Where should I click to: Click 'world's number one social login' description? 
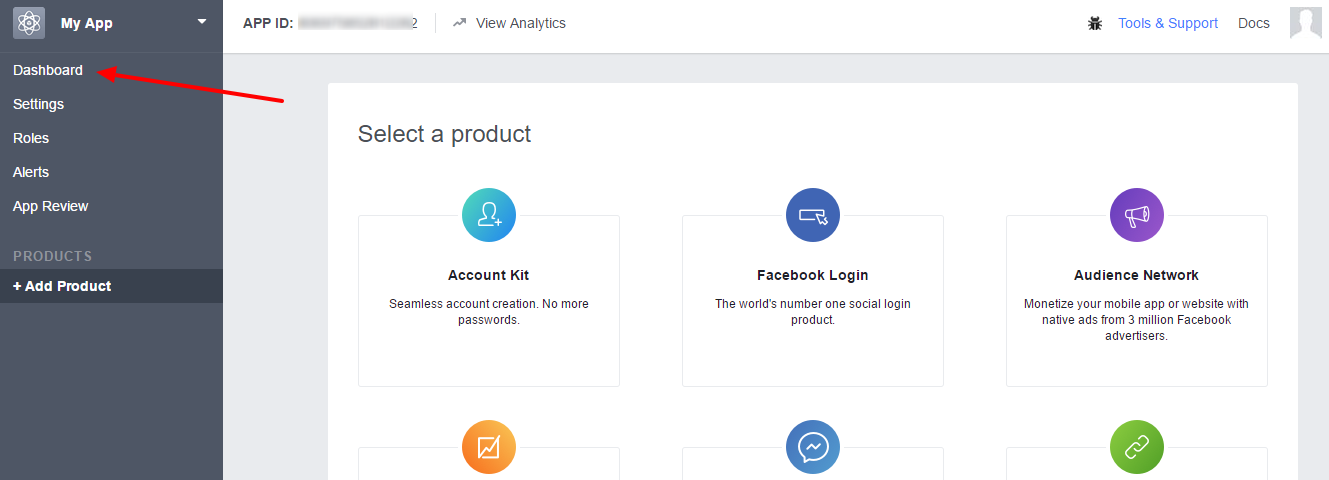coord(813,312)
